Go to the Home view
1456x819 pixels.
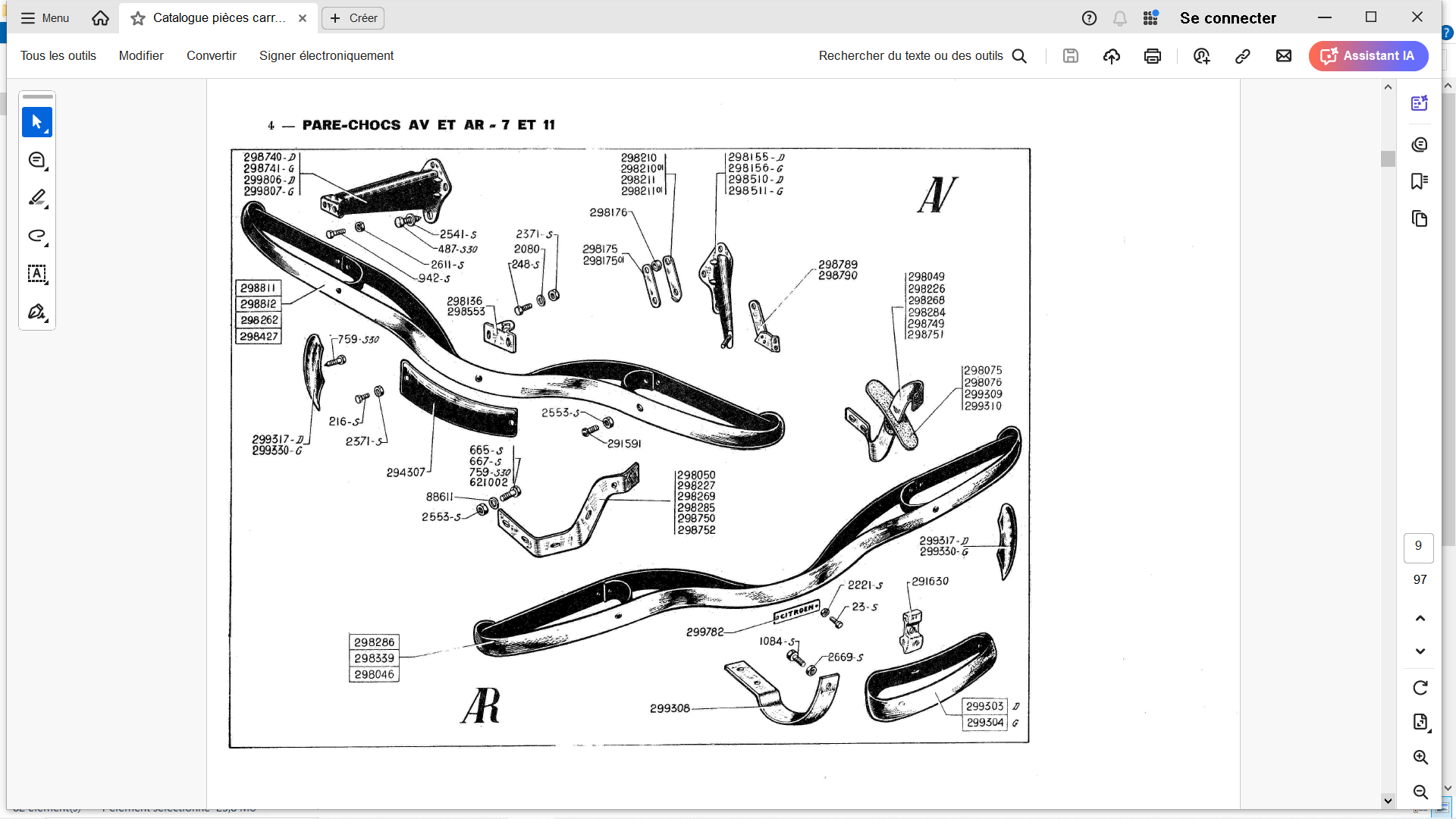point(100,18)
